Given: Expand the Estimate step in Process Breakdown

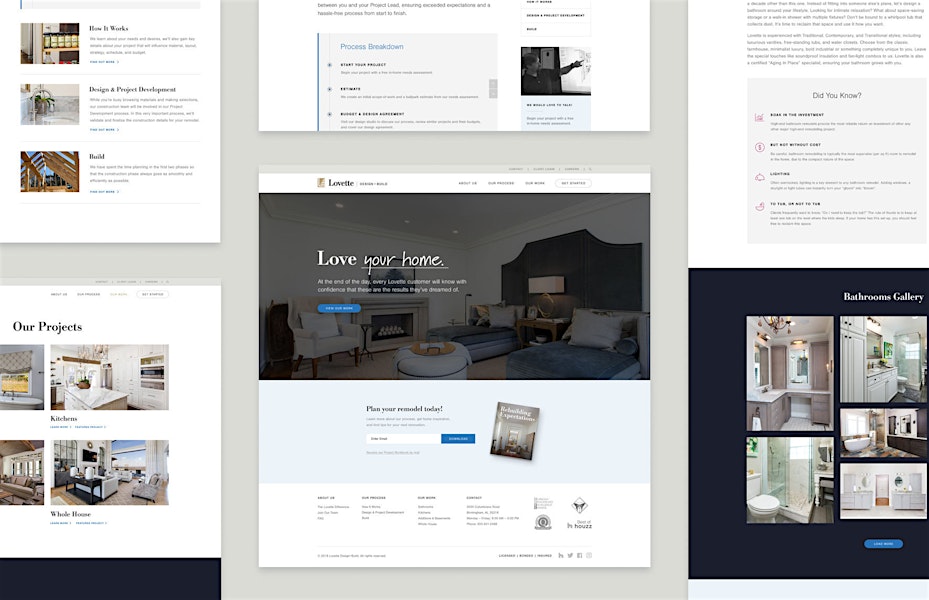Looking at the screenshot, I should (330, 89).
